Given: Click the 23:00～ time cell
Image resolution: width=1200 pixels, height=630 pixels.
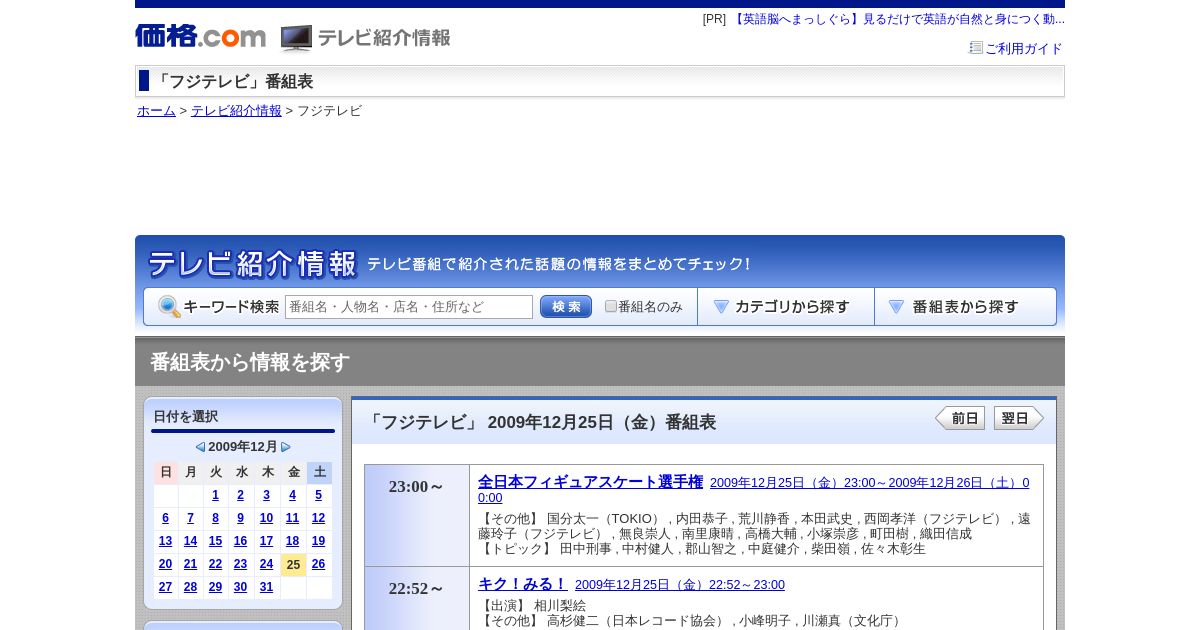Looking at the screenshot, I should tap(417, 515).
